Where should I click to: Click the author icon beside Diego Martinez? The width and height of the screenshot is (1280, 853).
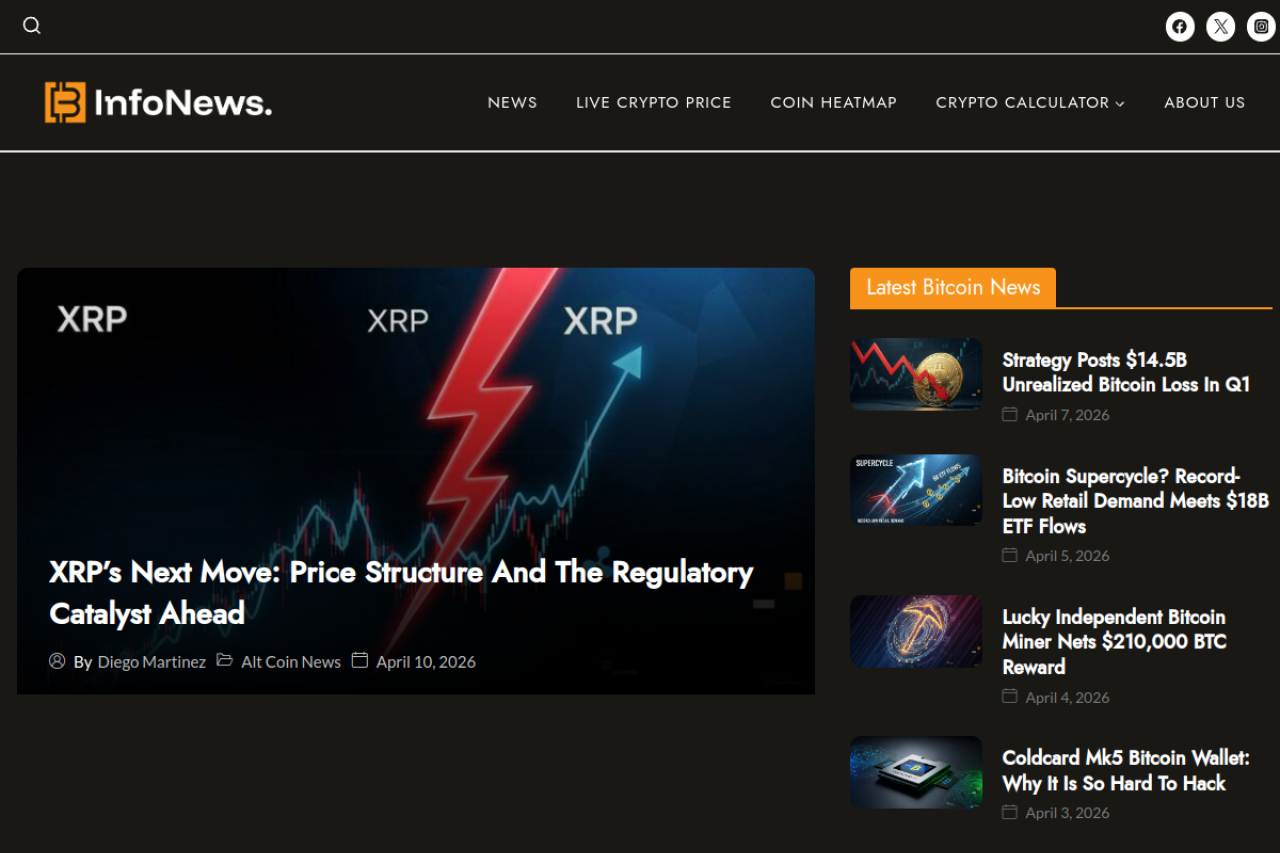(57, 661)
